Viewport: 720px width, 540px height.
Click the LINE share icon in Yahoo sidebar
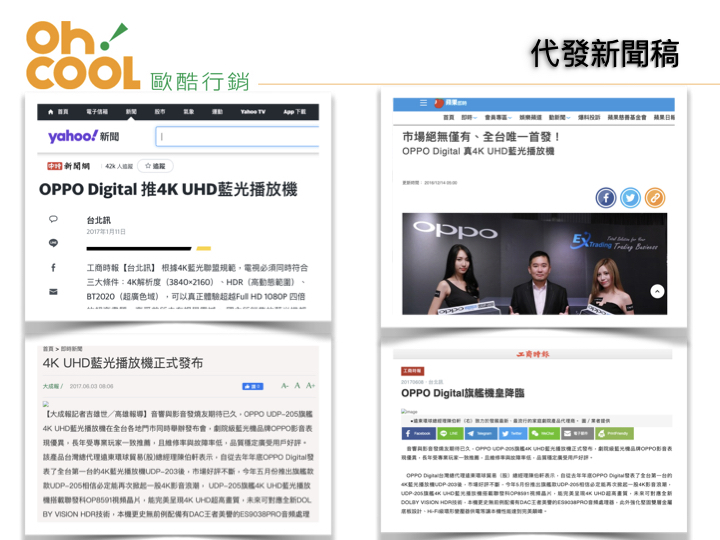53,242
